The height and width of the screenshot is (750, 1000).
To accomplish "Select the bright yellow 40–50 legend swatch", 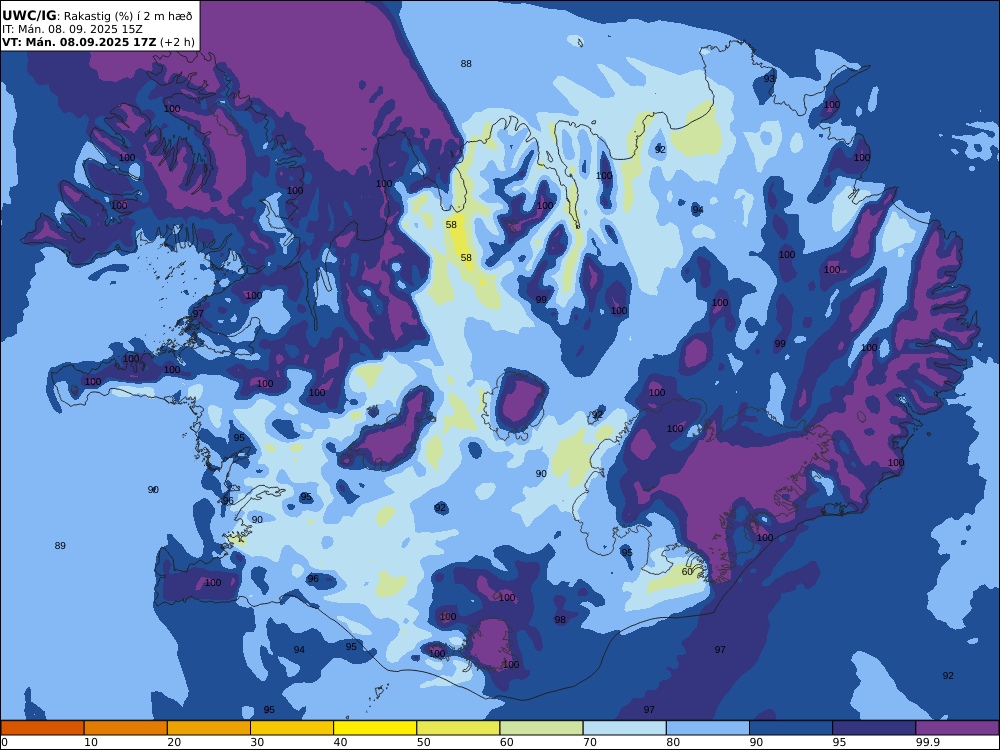I will pos(375,728).
